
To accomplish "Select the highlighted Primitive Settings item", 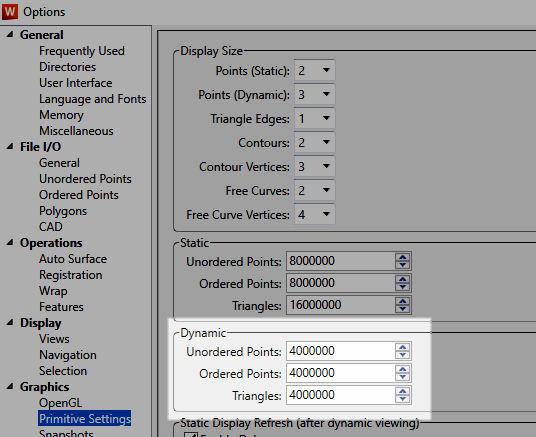I will point(84,419).
